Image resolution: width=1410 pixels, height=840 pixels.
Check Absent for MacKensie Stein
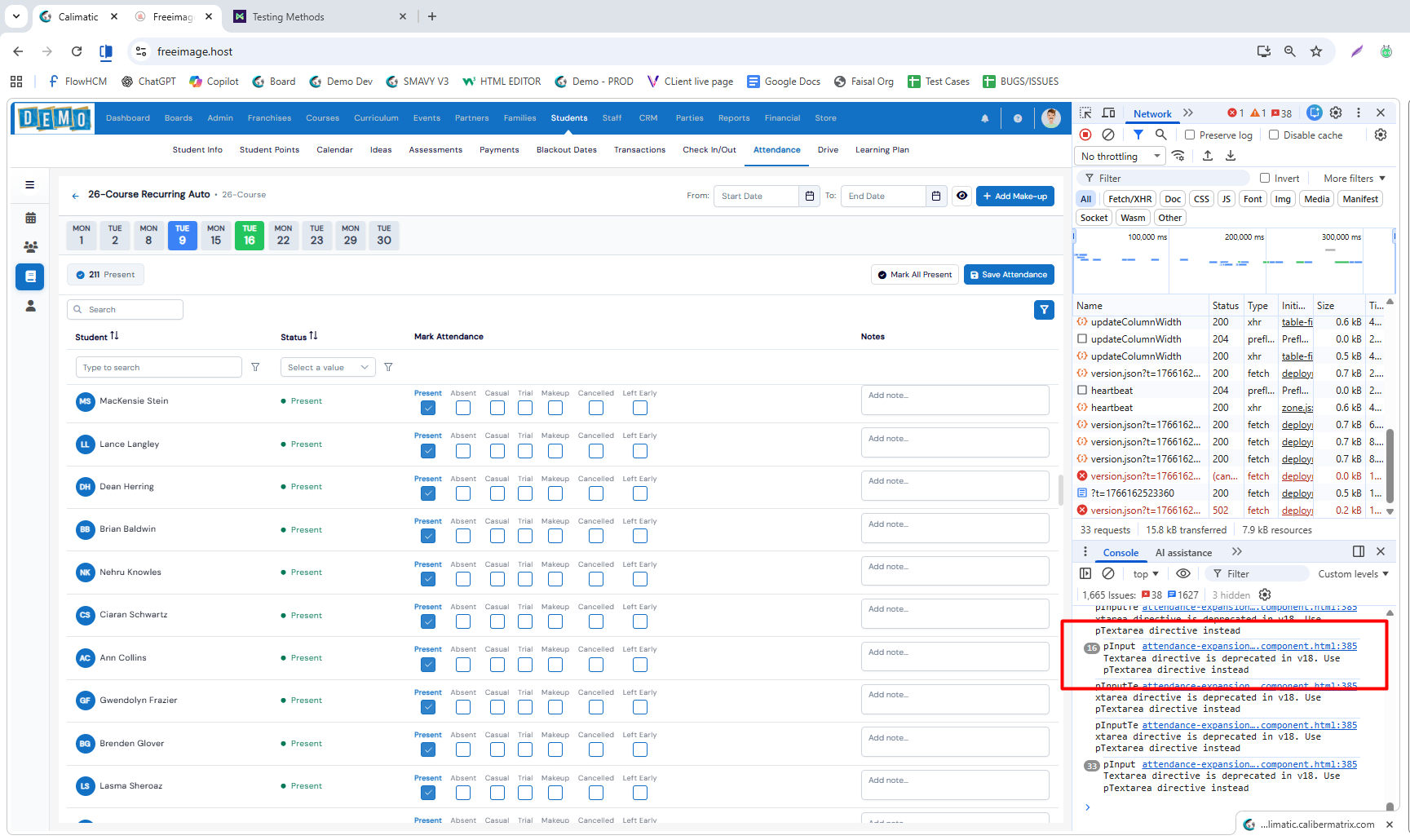pos(463,408)
